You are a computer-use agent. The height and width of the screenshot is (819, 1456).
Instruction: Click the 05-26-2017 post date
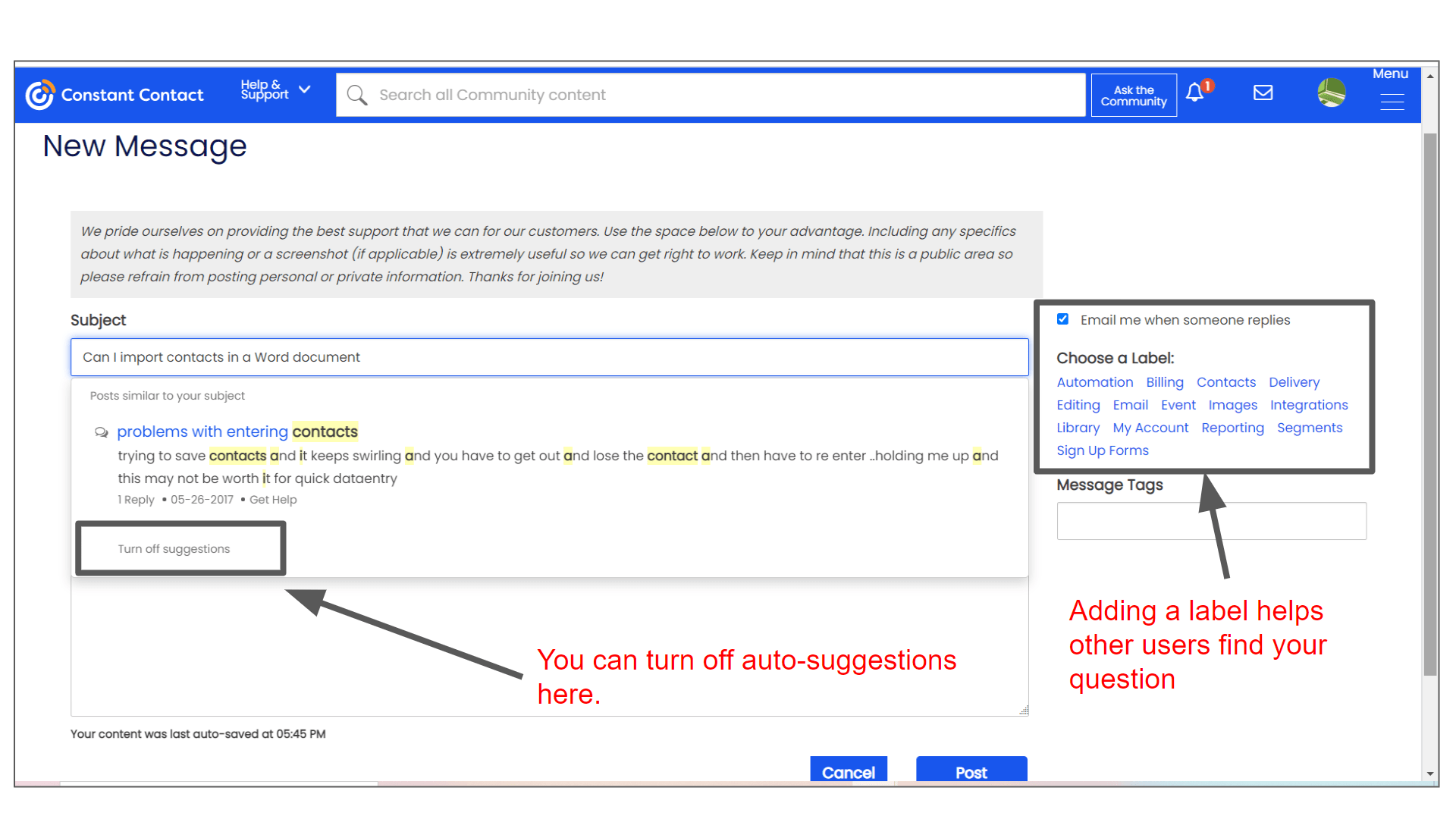coord(202,500)
